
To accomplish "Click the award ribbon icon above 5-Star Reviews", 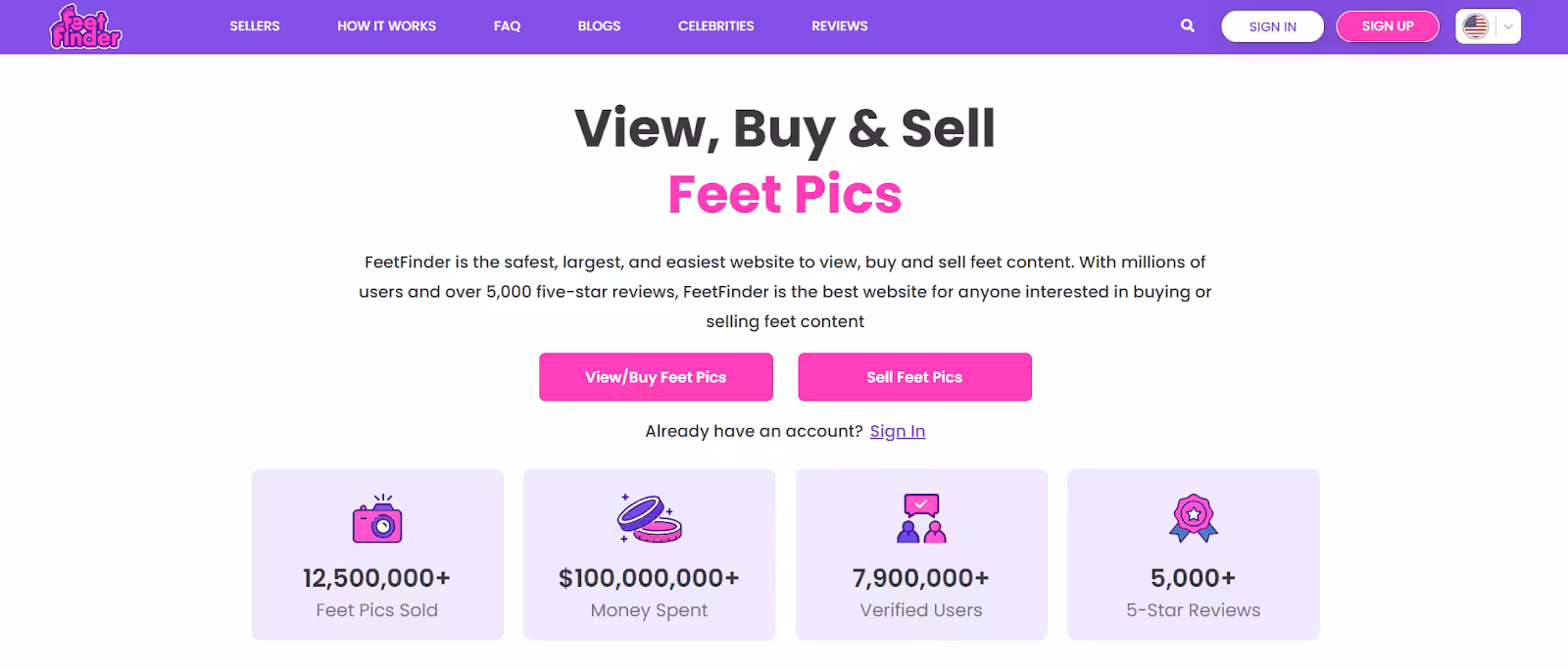I will coord(1192,520).
